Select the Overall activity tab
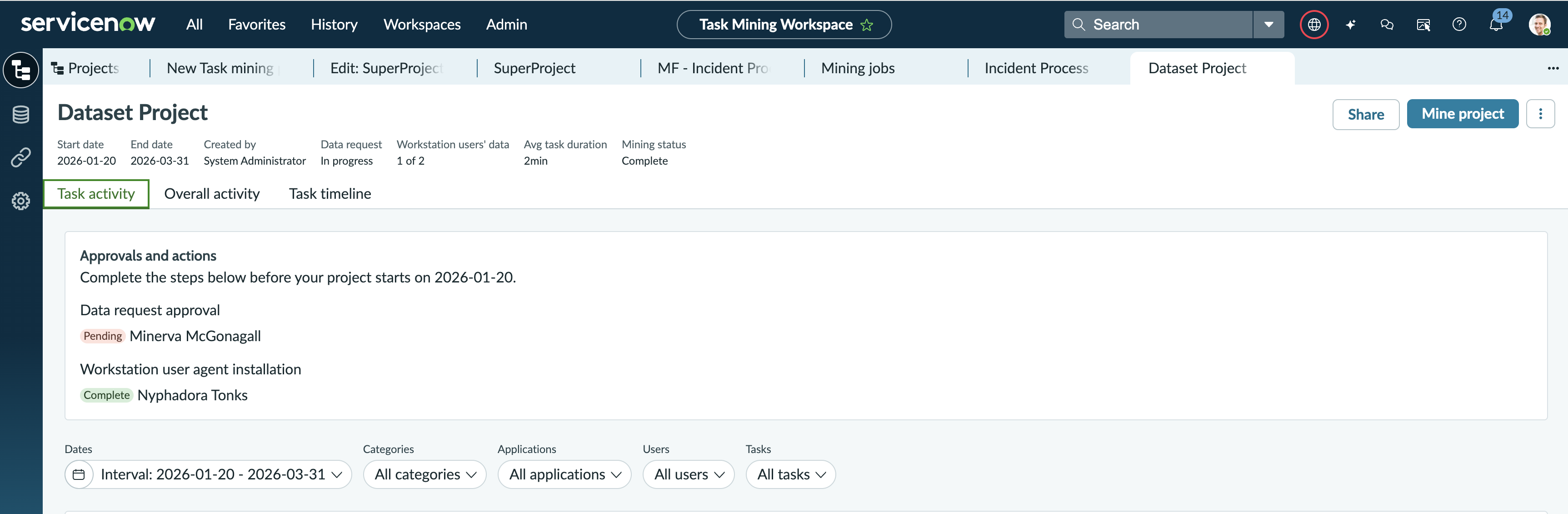The image size is (1568, 514). click(x=212, y=194)
